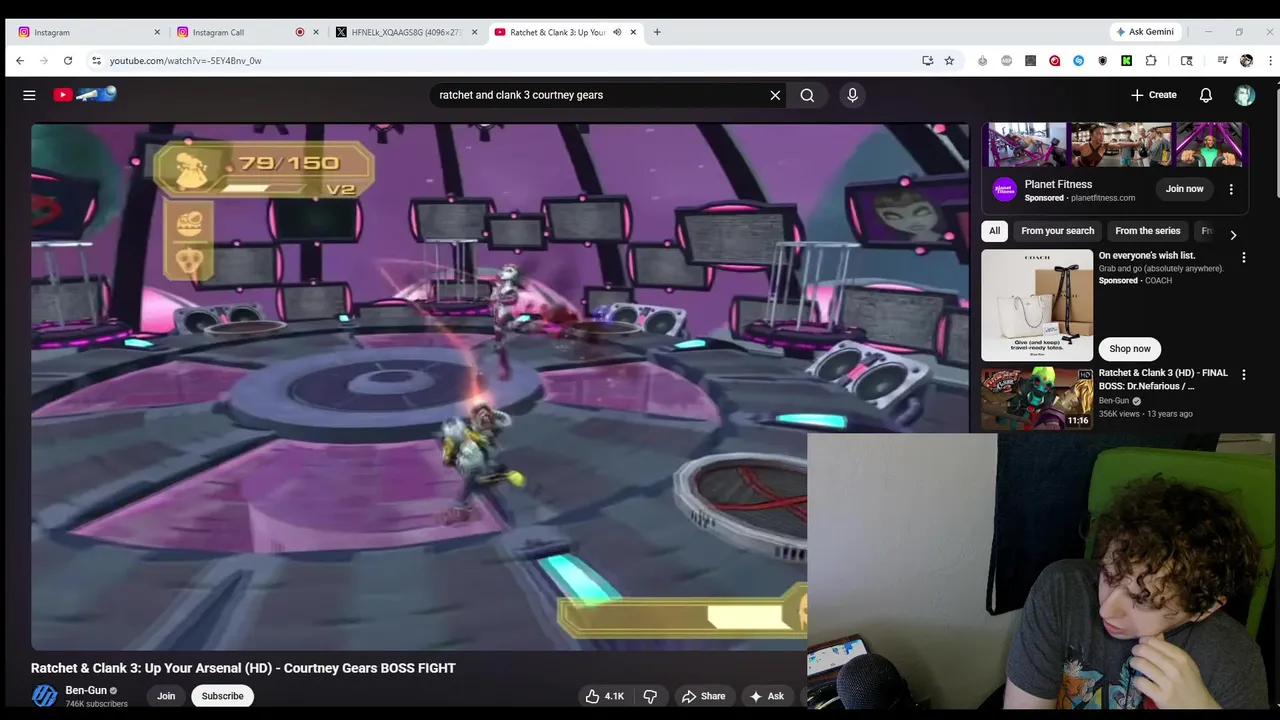Screen dimensions: 1280x720
Task: Start voice search with the microphone
Action: [x=852, y=95]
